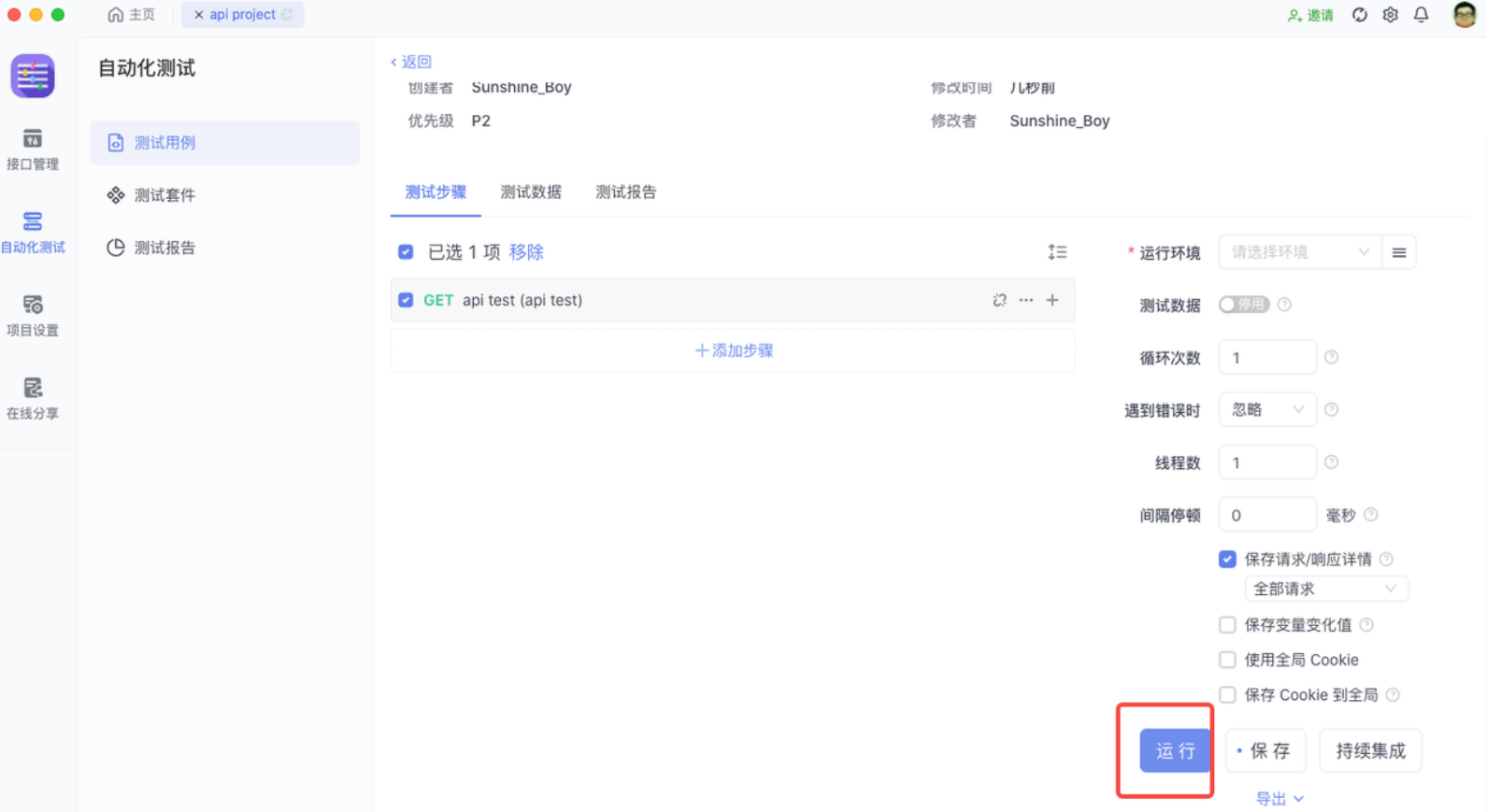This screenshot has width=1487, height=812.
Task: Focus the 线程数 input field
Action: pos(1267,462)
